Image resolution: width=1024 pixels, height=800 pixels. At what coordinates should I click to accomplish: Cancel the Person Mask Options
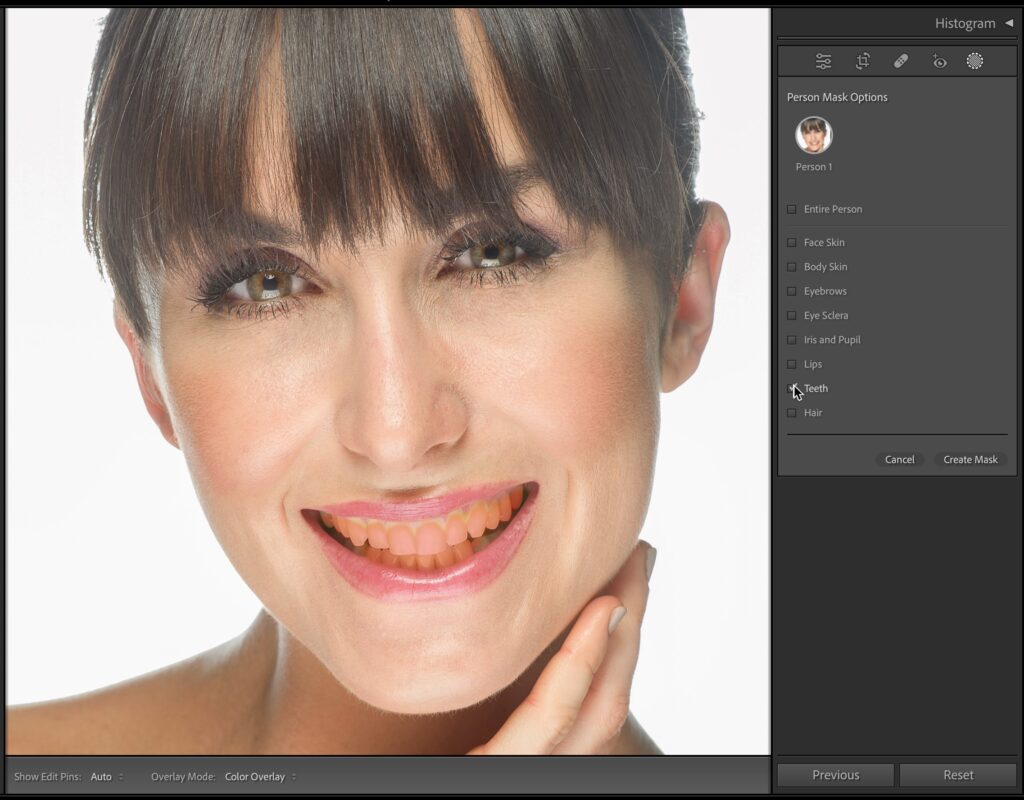pyautogui.click(x=899, y=459)
